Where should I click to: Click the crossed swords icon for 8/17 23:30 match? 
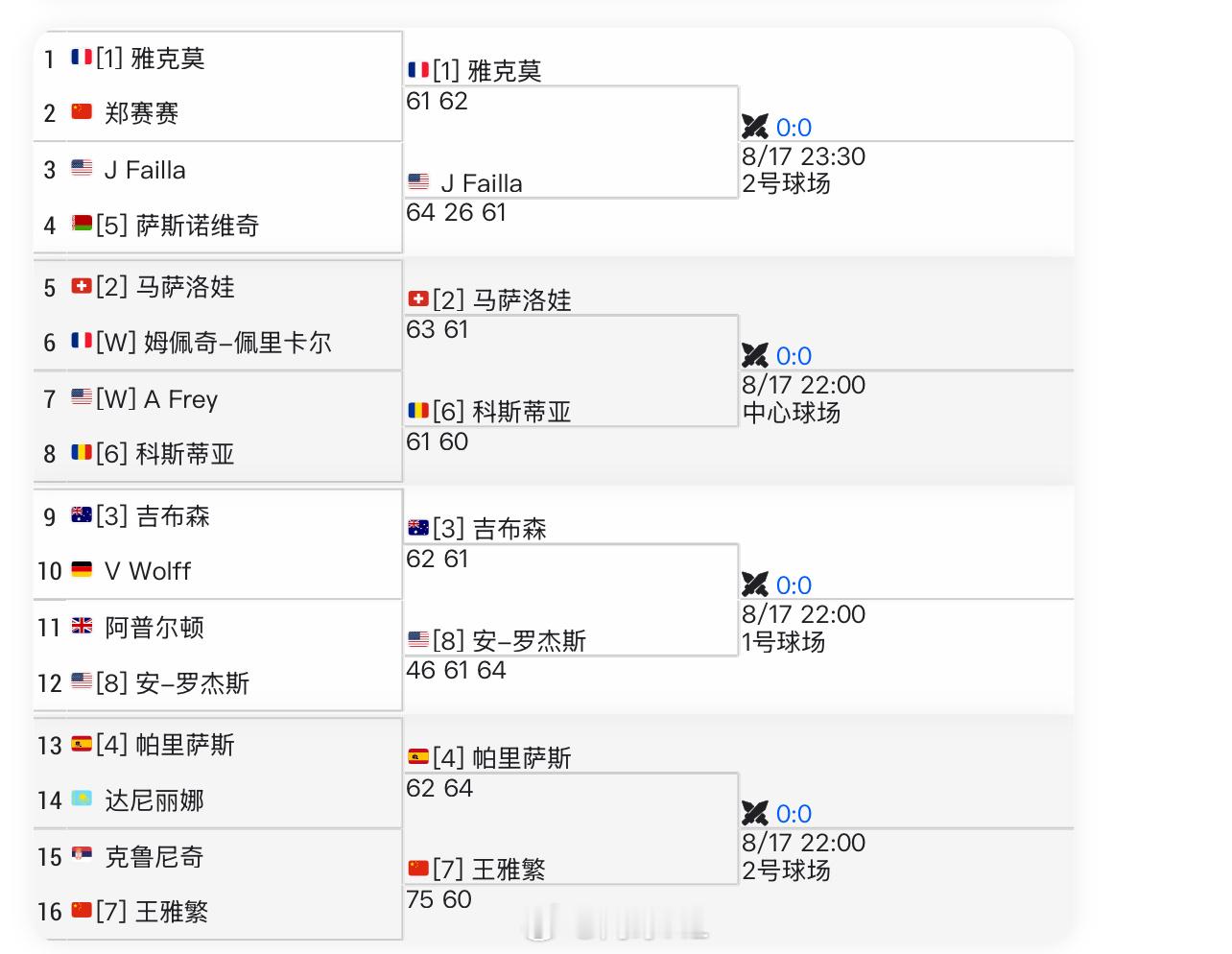[x=755, y=127]
